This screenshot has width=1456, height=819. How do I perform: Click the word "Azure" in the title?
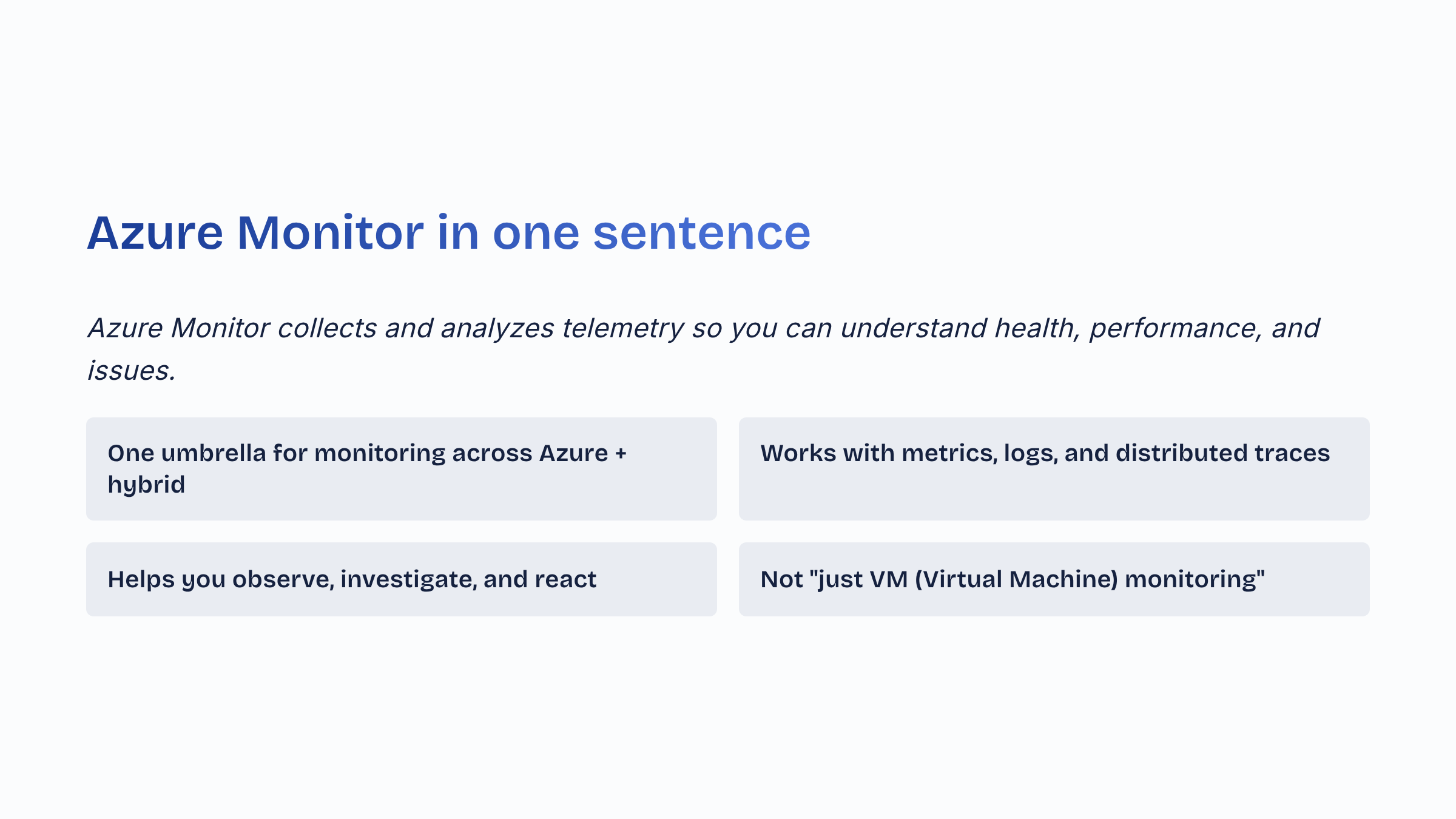(x=155, y=233)
